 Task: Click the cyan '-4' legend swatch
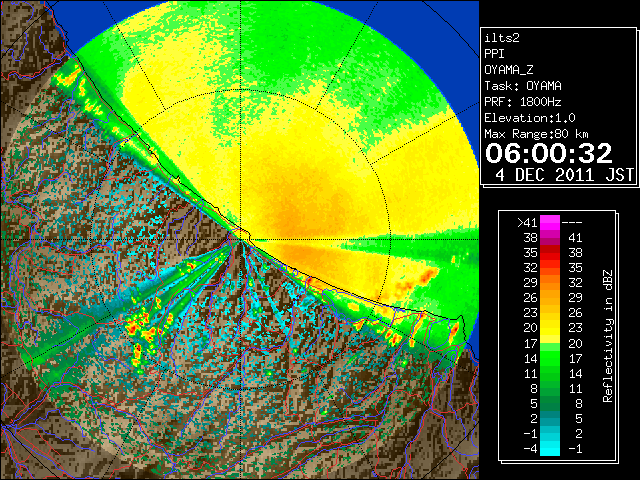[x=550, y=449]
